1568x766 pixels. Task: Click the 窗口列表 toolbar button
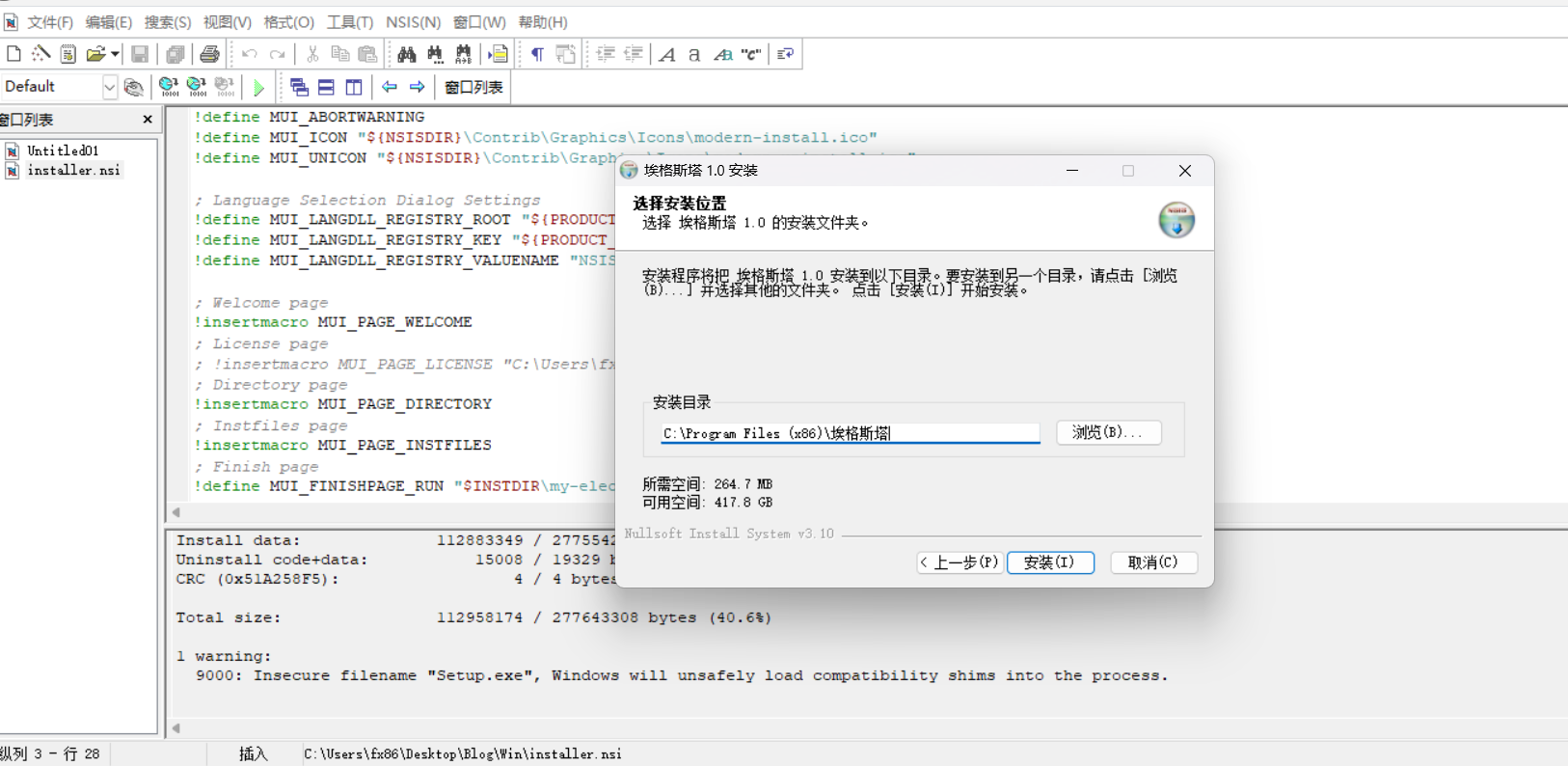coord(473,87)
